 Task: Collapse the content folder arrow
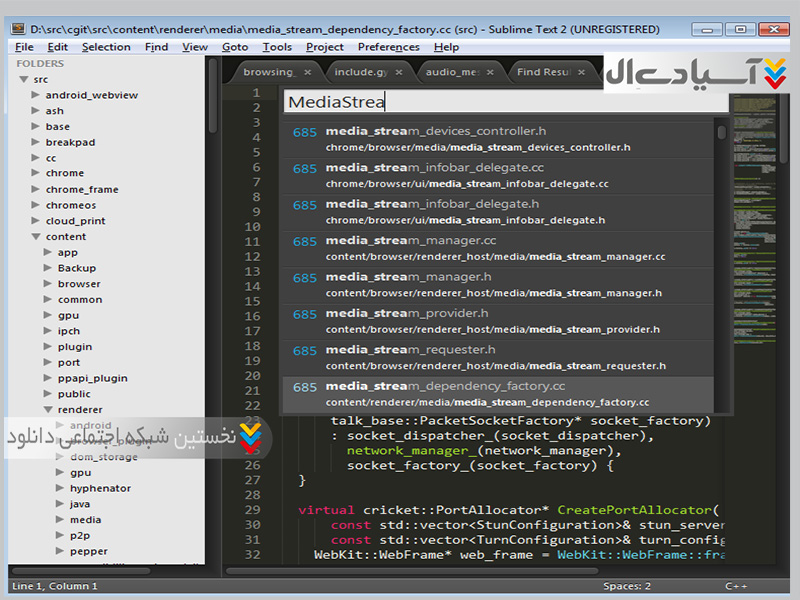[x=36, y=237]
